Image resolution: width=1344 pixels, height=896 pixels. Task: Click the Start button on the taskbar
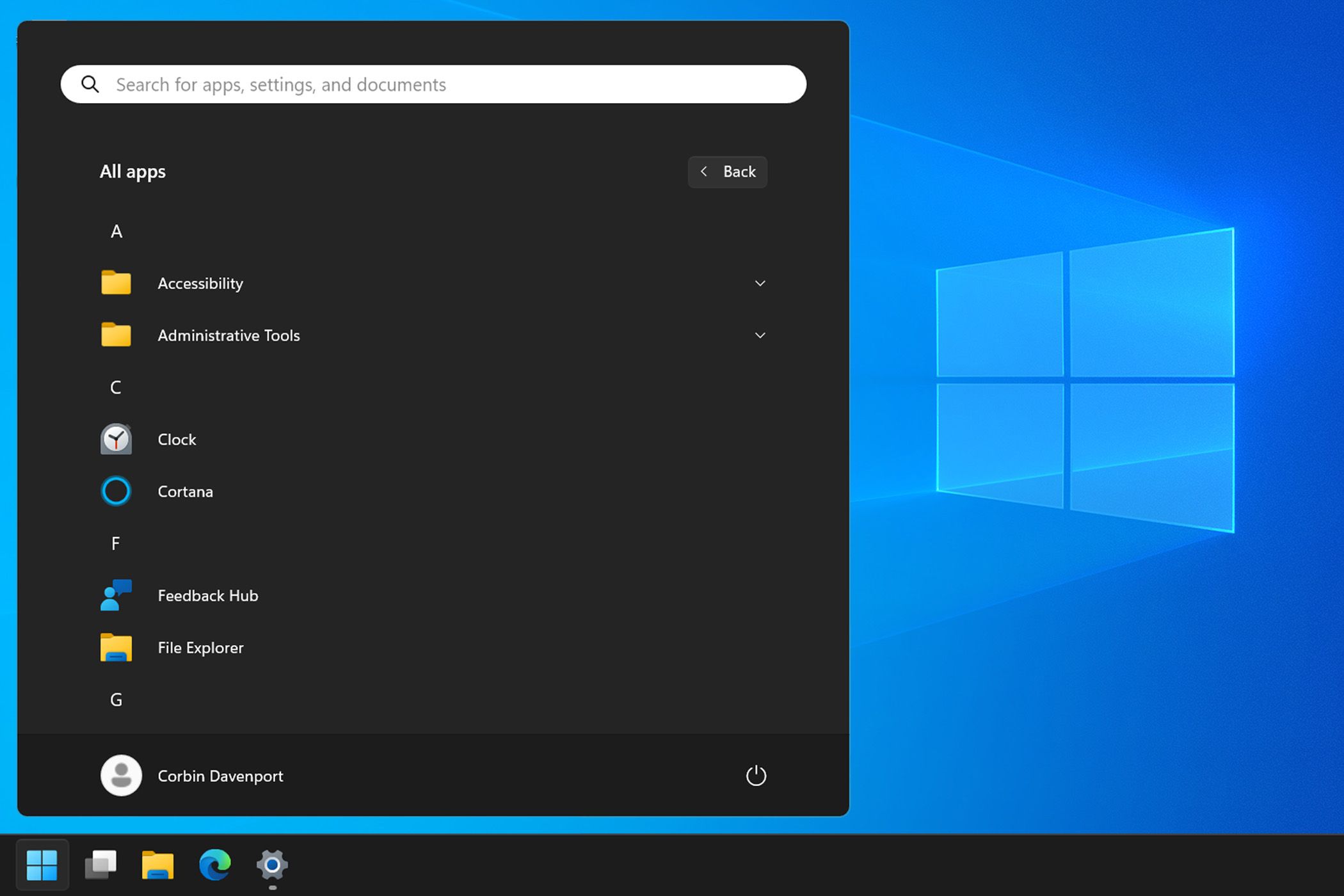43,864
